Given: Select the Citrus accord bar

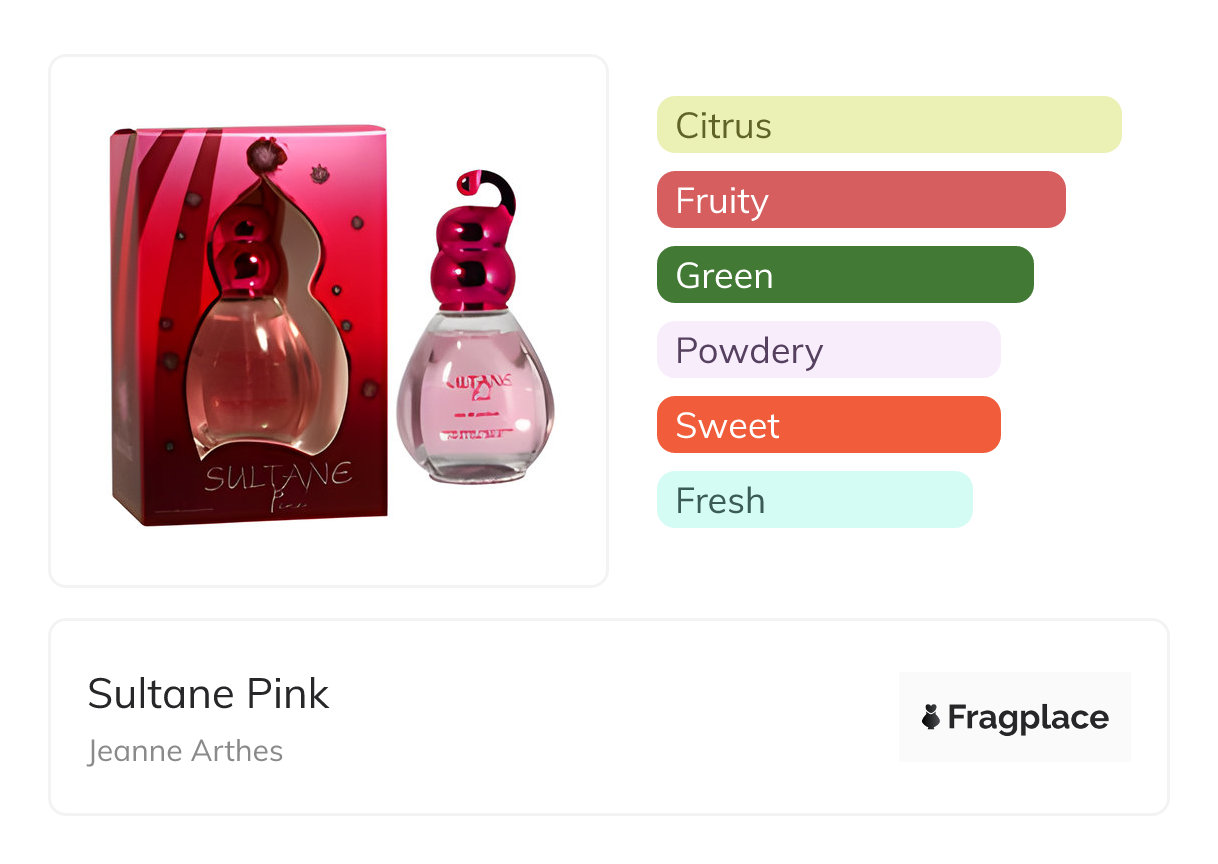Looking at the screenshot, I should pos(888,125).
